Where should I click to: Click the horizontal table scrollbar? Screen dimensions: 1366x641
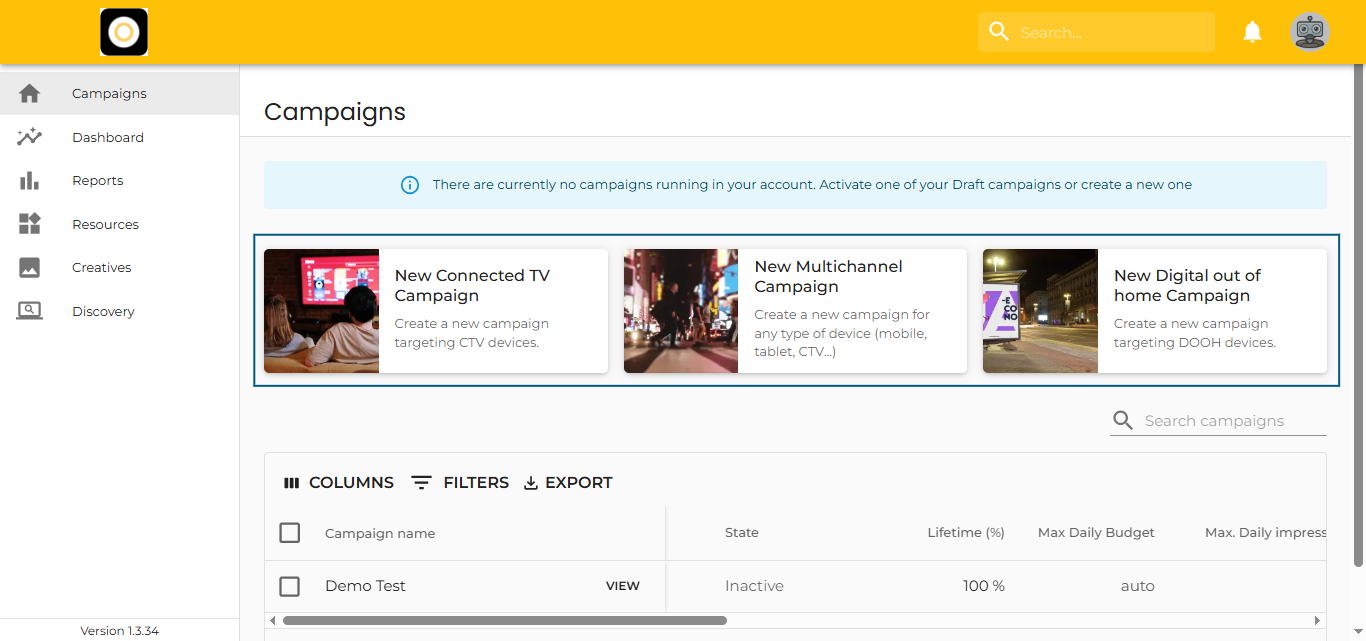coord(504,620)
